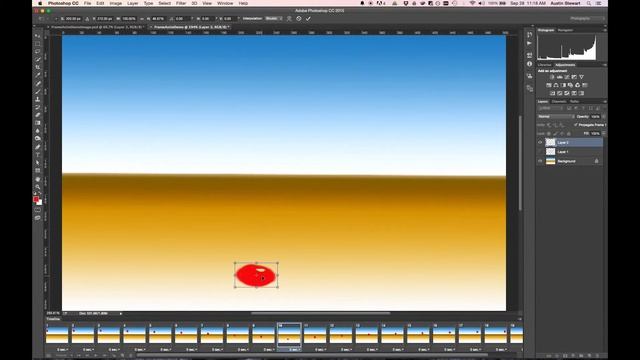Image resolution: width=640 pixels, height=360 pixels.
Task: Add a Color Balance adjustment
Action: pyautogui.click(x=556, y=85)
